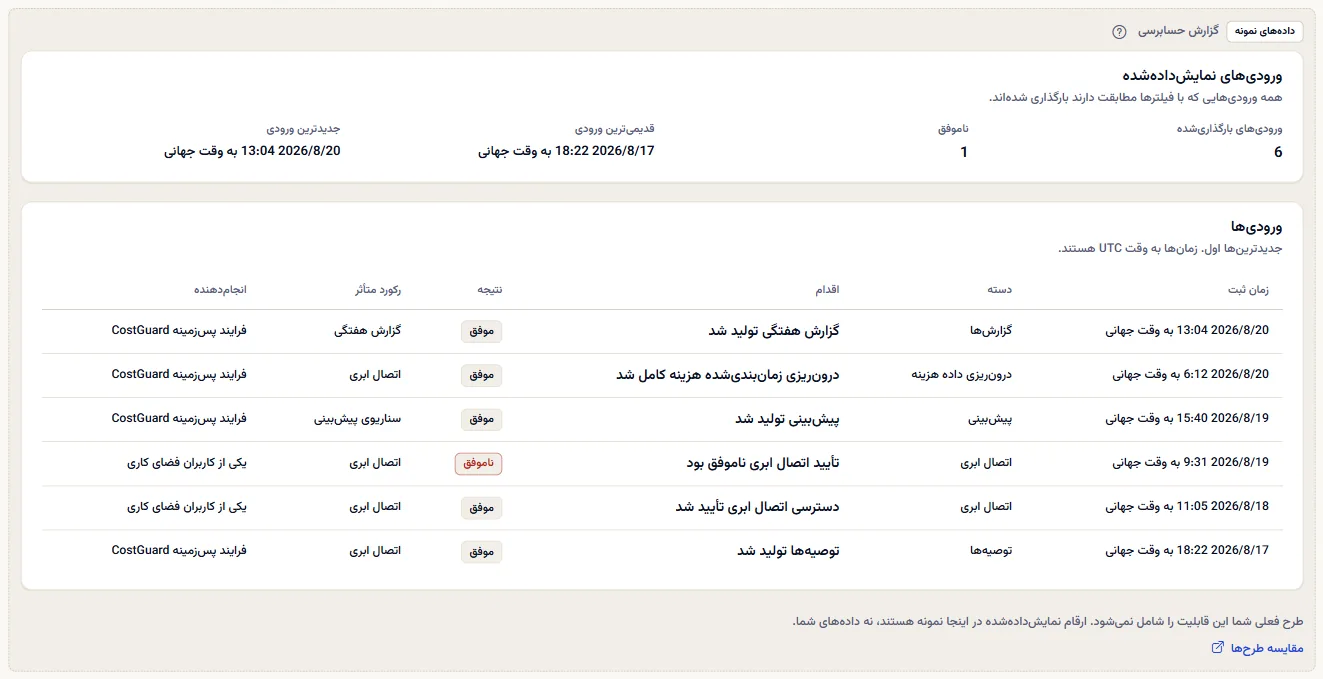
Task: Click the گزارش هفتگی affected record cell
Action: [x=368, y=331]
